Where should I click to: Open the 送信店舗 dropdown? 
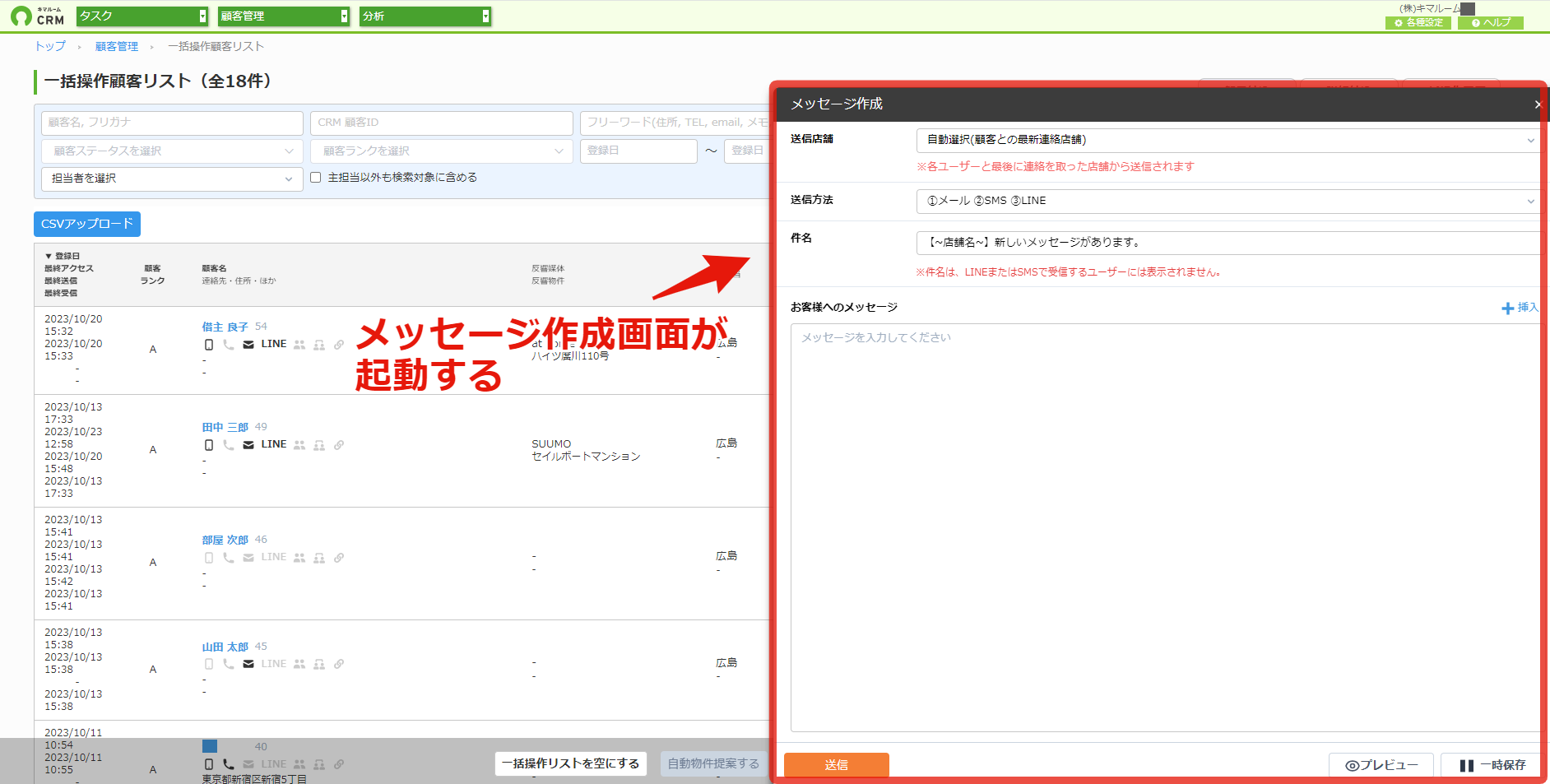(x=1227, y=141)
